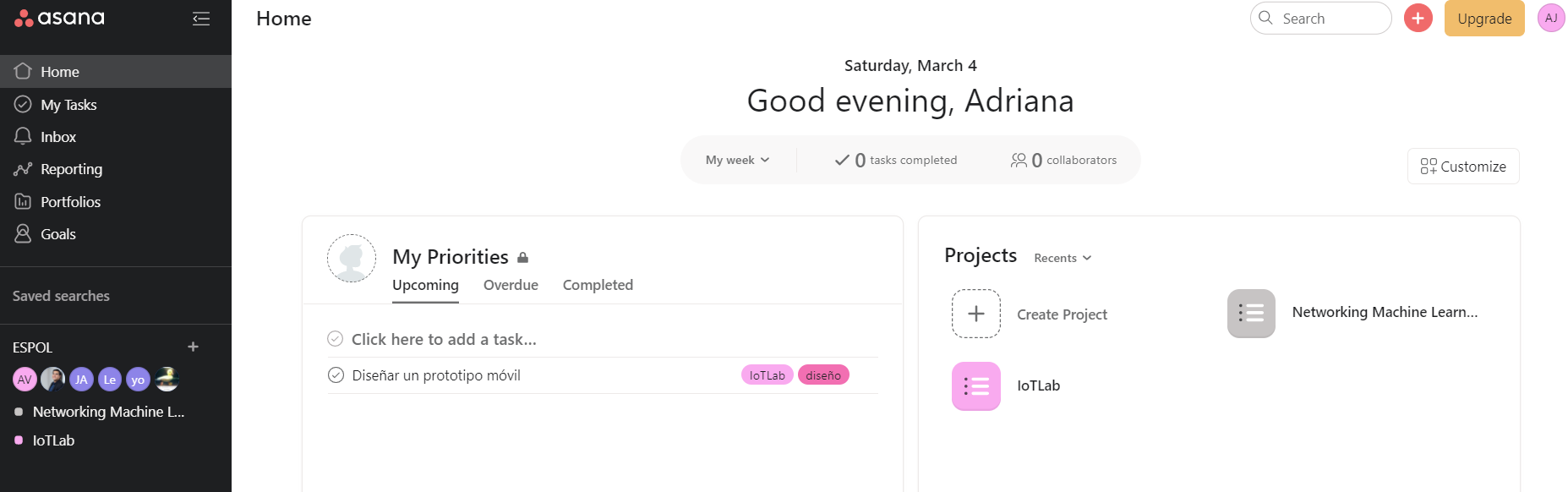This screenshot has height=492, width=1568.
Task: Add to ESPOL team with plus button
Action: point(194,347)
